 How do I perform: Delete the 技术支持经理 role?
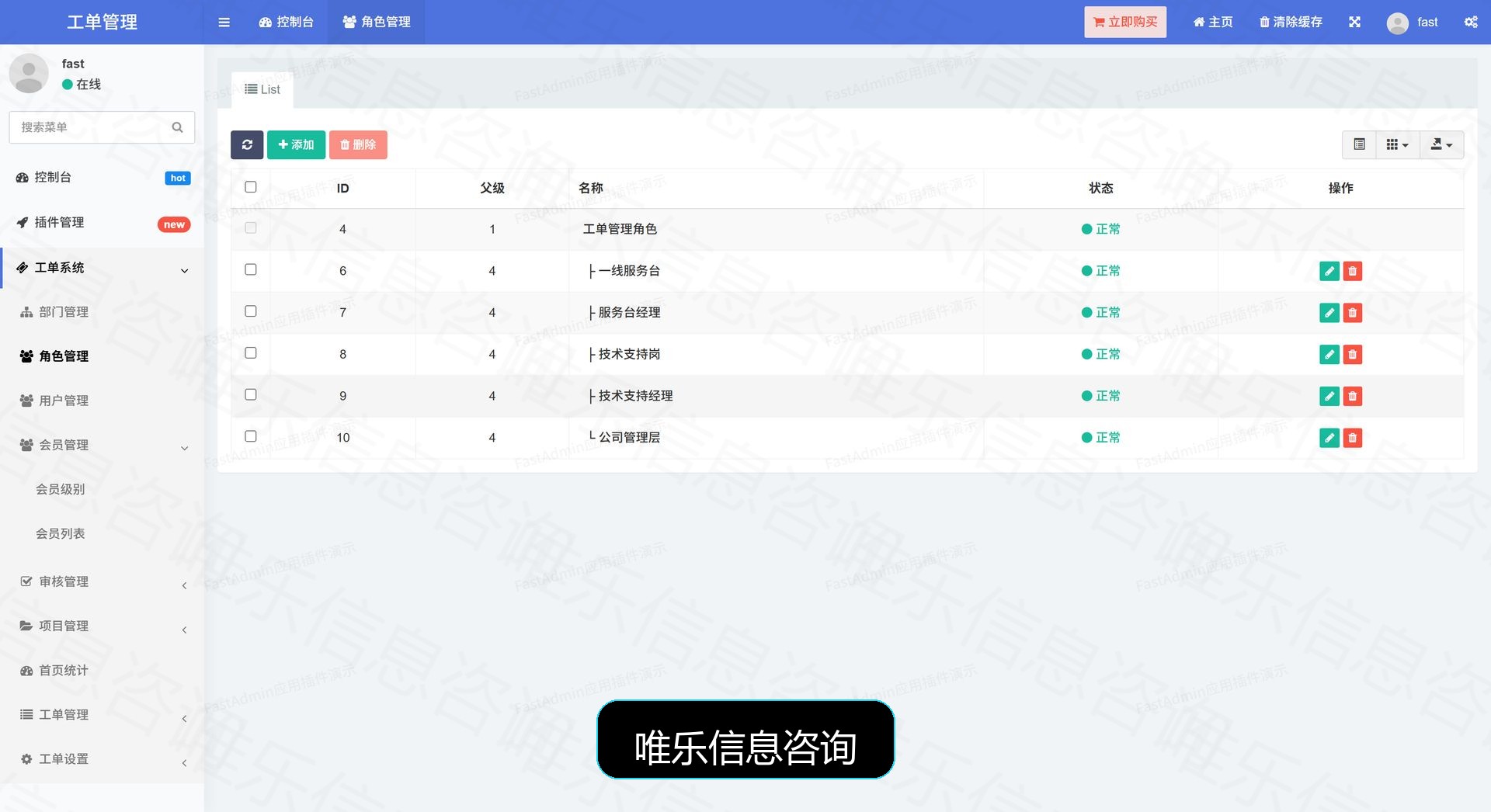1352,397
